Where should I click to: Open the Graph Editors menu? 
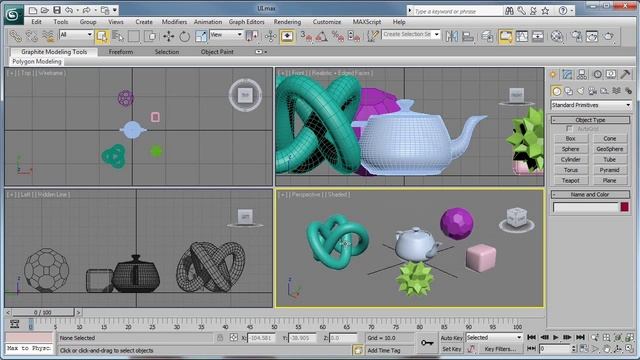point(247,22)
